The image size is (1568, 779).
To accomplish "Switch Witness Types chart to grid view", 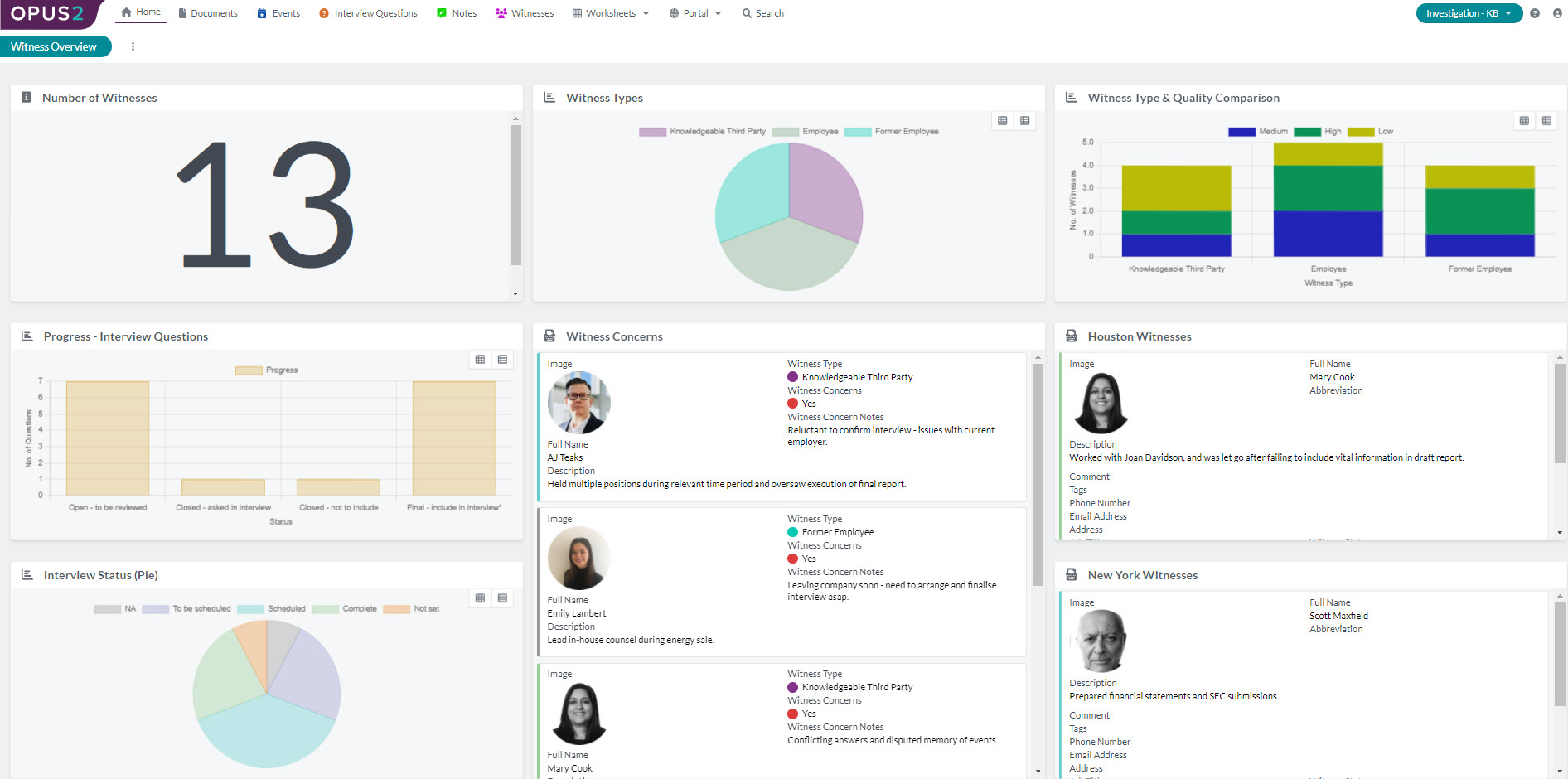I will coord(1003,121).
